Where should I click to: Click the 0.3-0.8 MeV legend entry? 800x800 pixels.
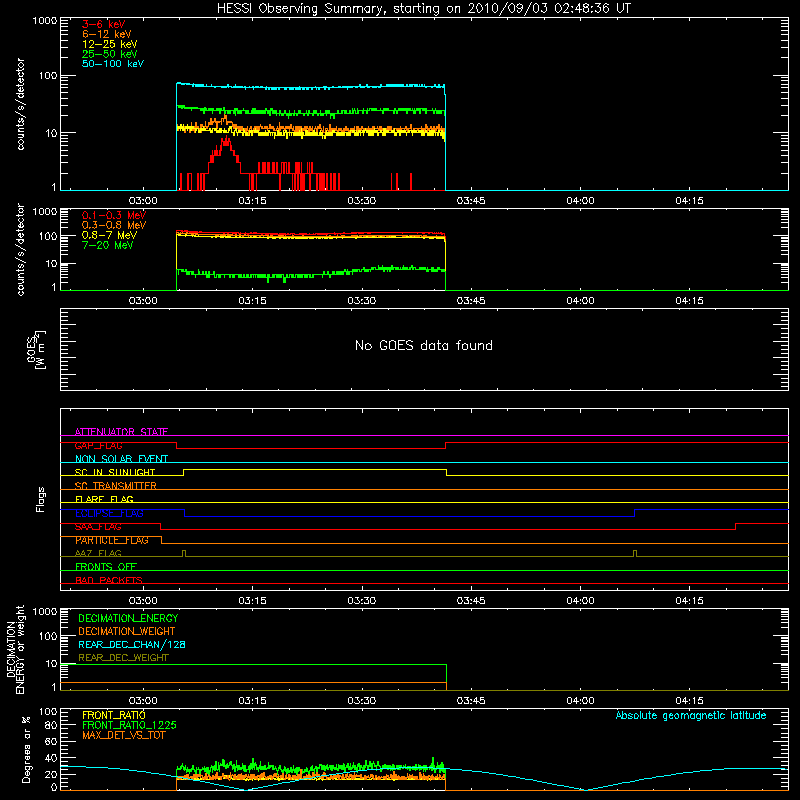point(114,225)
